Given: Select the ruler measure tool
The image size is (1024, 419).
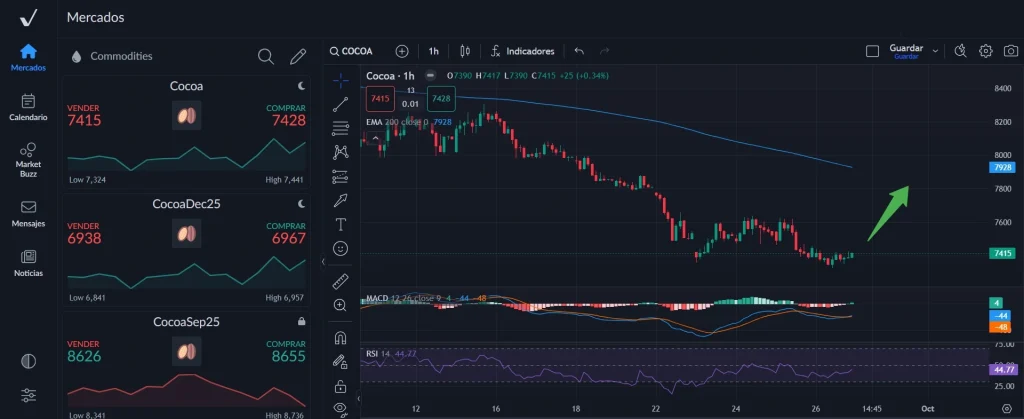Looking at the screenshot, I should pyautogui.click(x=340, y=280).
